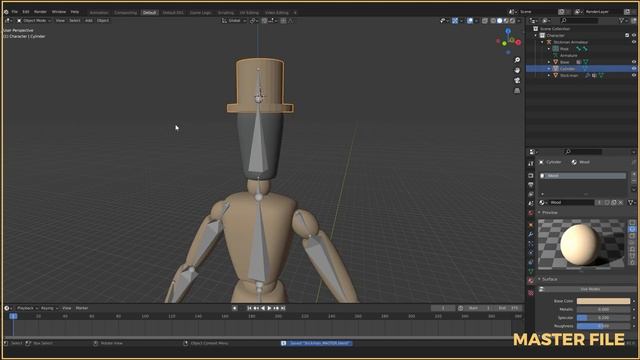The height and width of the screenshot is (360, 640).
Task: Open the Modifiers wrench properties tab
Action: click(531, 234)
